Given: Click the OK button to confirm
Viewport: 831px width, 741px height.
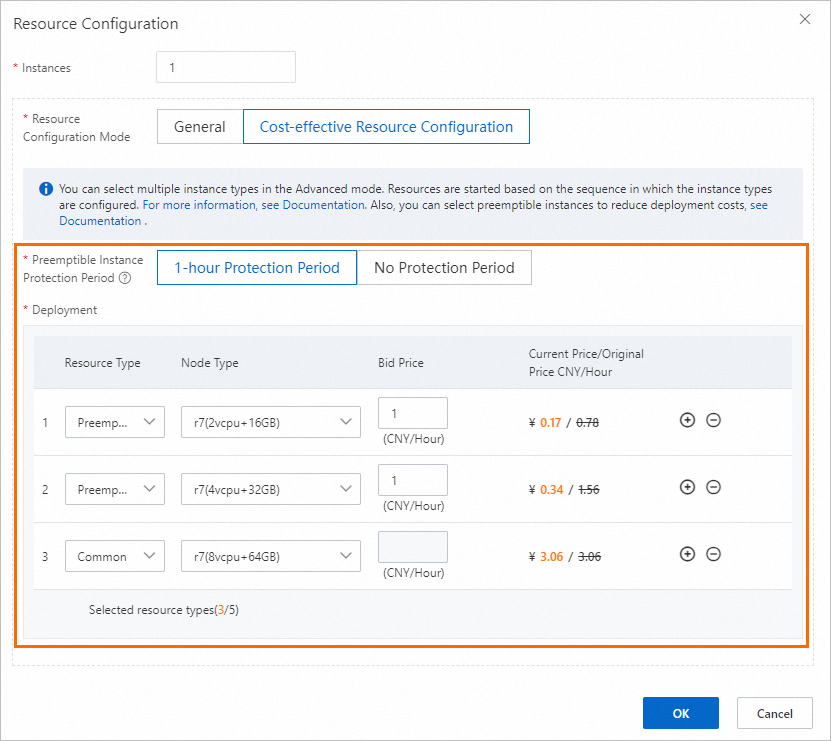Looking at the screenshot, I should click(680, 712).
